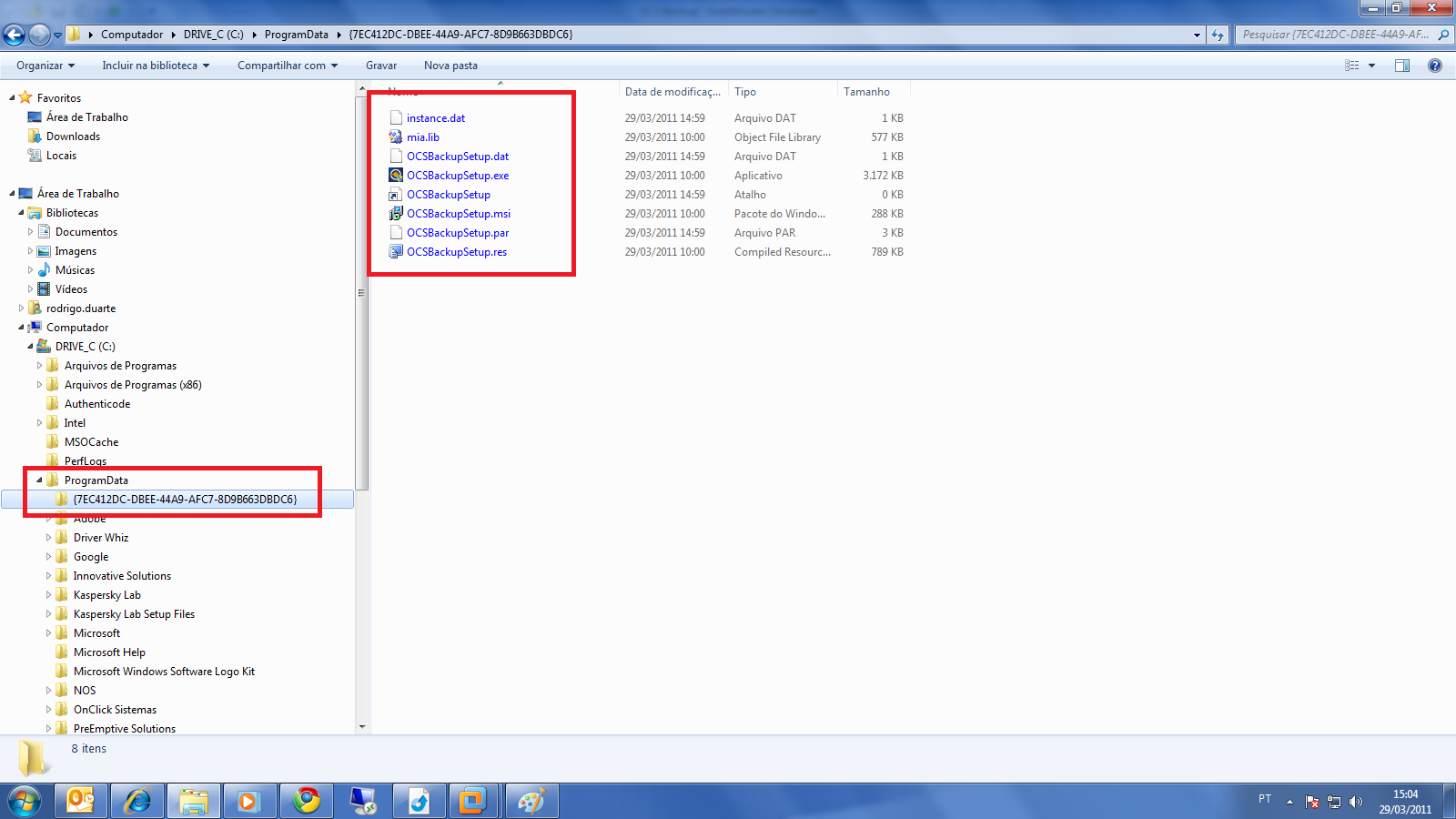
Task: Open the Imagens library
Action: pyautogui.click(x=76, y=251)
